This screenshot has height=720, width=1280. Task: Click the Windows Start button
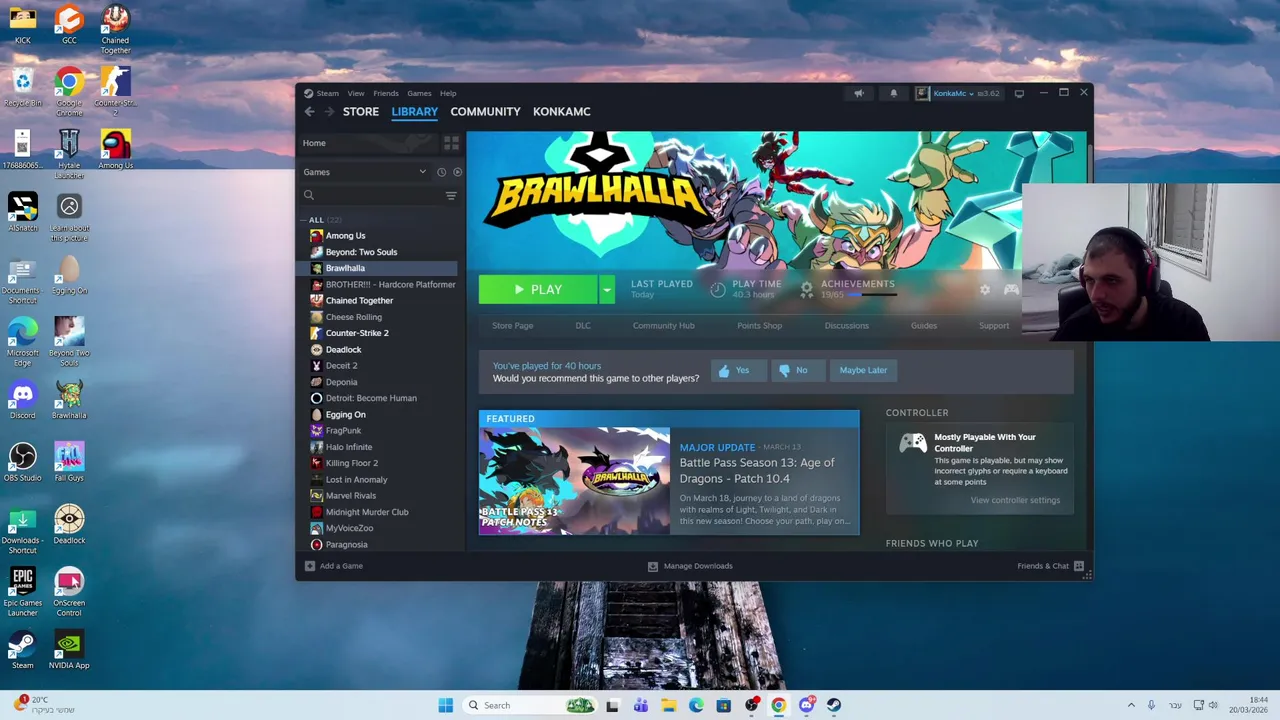(x=445, y=705)
